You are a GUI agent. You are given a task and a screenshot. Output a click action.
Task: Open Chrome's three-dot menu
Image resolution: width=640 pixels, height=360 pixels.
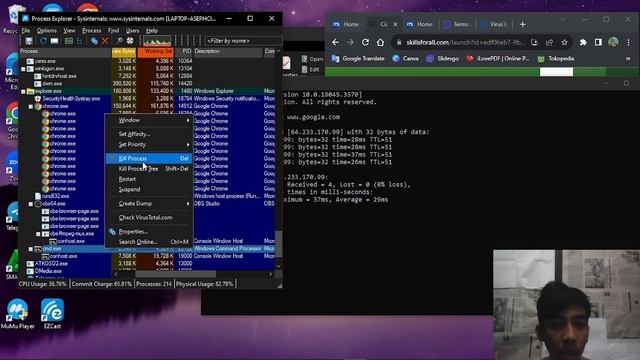[629, 42]
